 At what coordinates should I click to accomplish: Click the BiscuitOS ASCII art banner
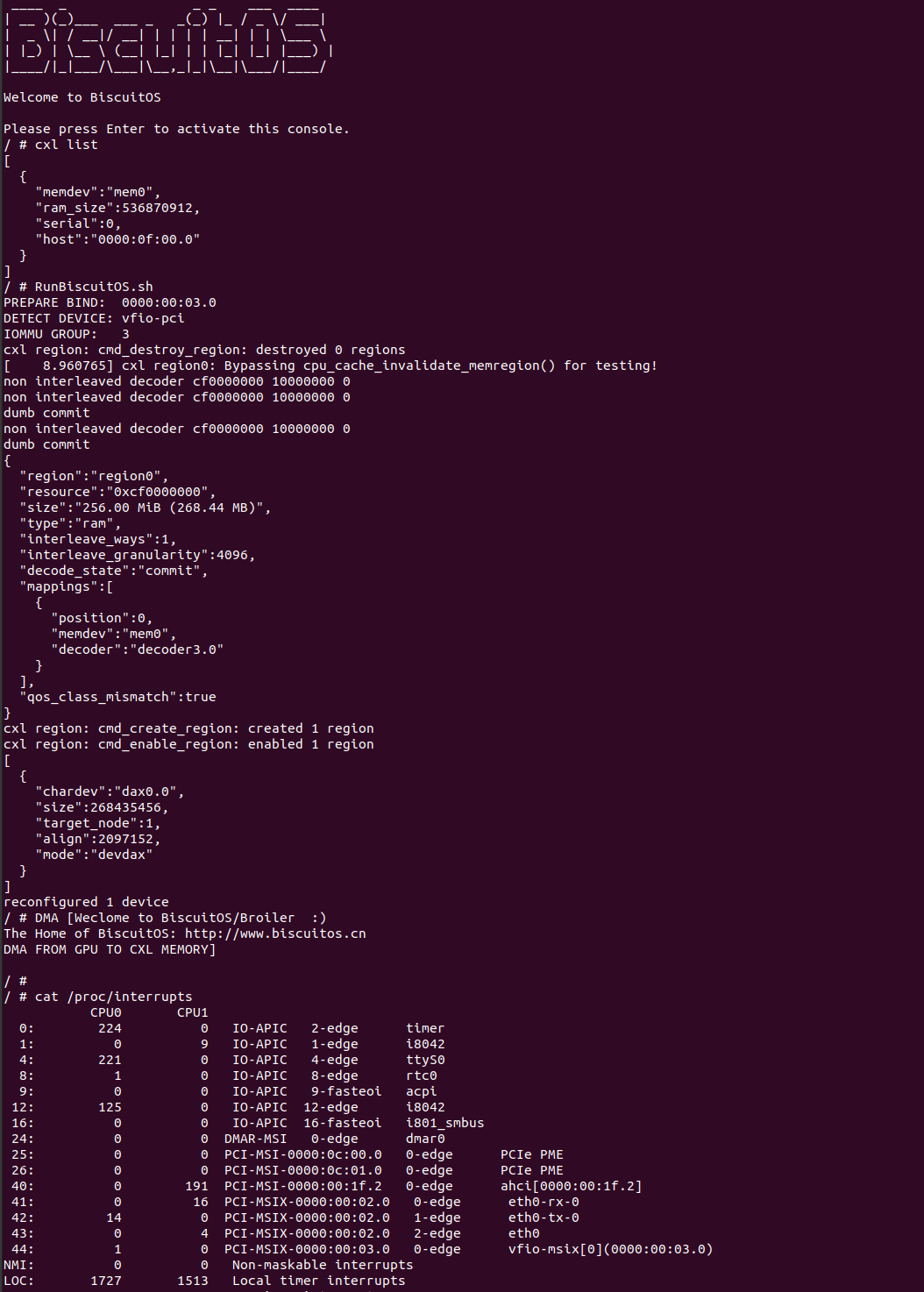(x=167, y=41)
